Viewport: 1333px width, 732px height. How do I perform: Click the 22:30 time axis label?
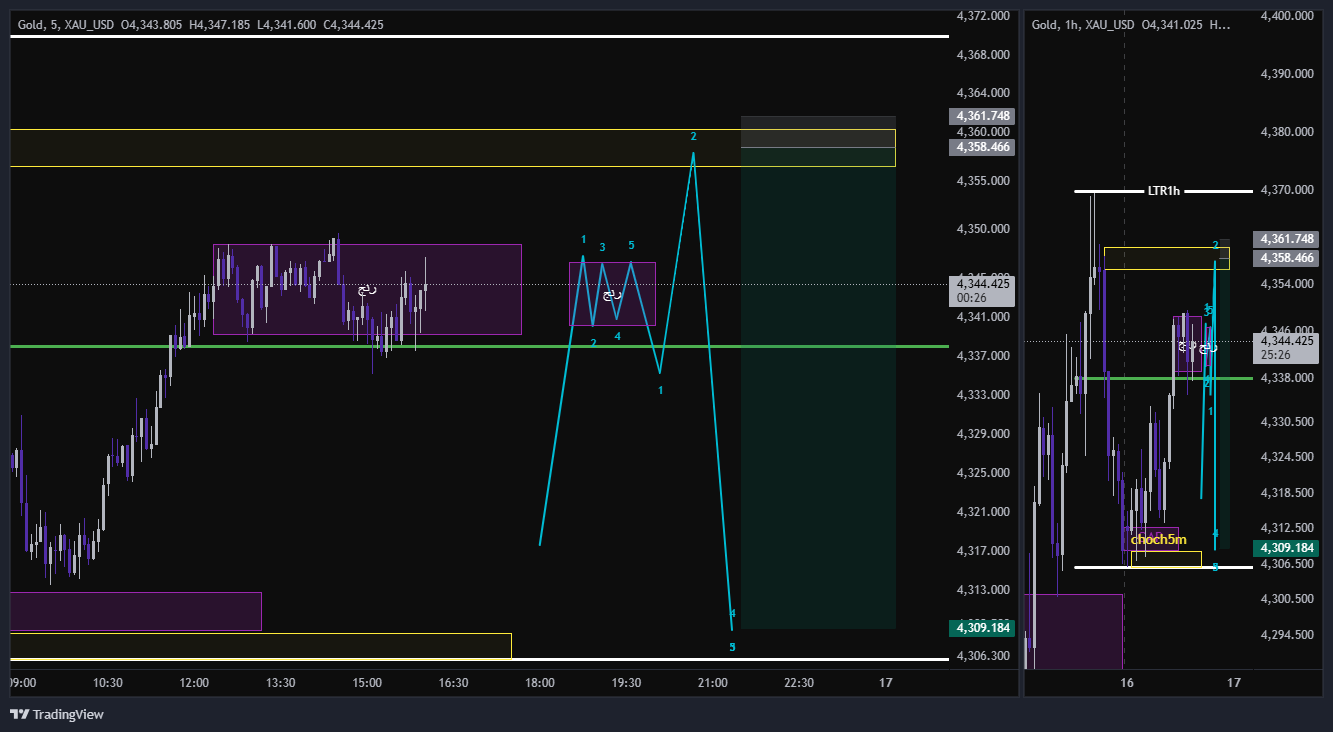799,683
